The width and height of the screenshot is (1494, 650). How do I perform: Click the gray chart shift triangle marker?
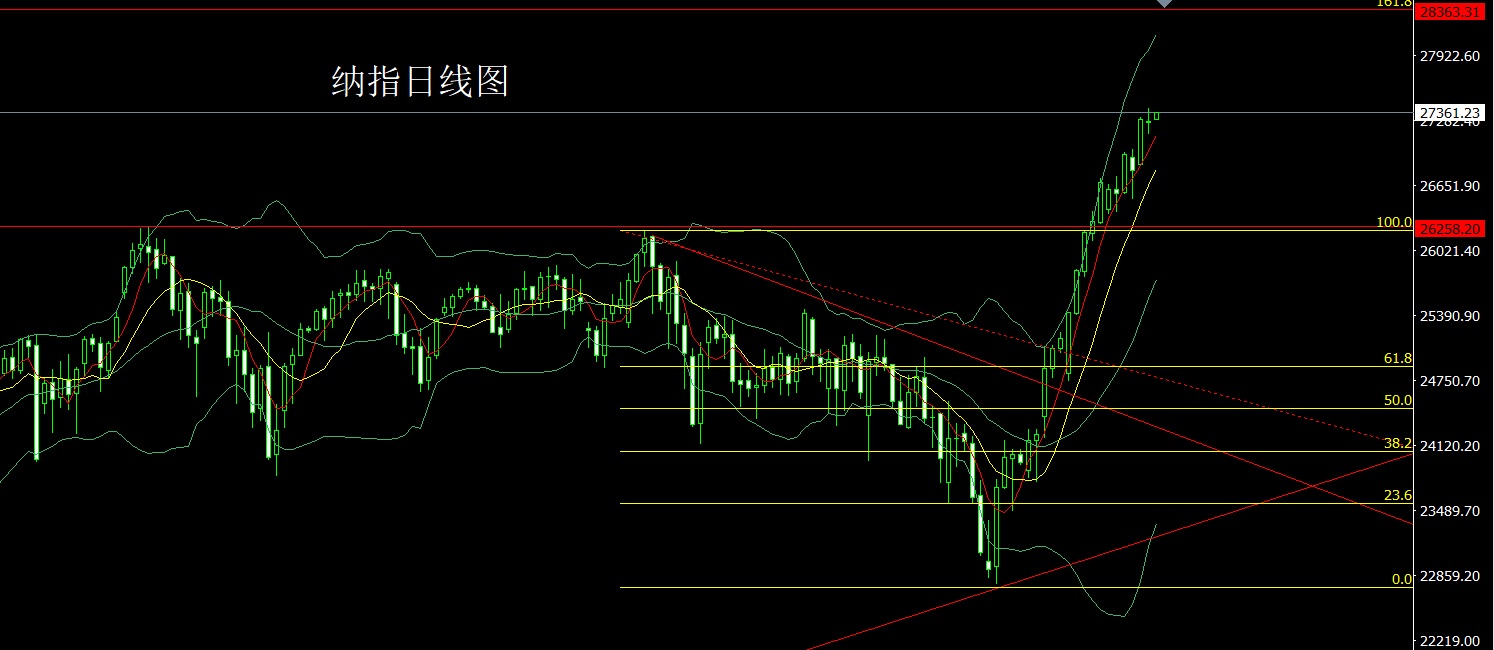[x=1163, y=4]
